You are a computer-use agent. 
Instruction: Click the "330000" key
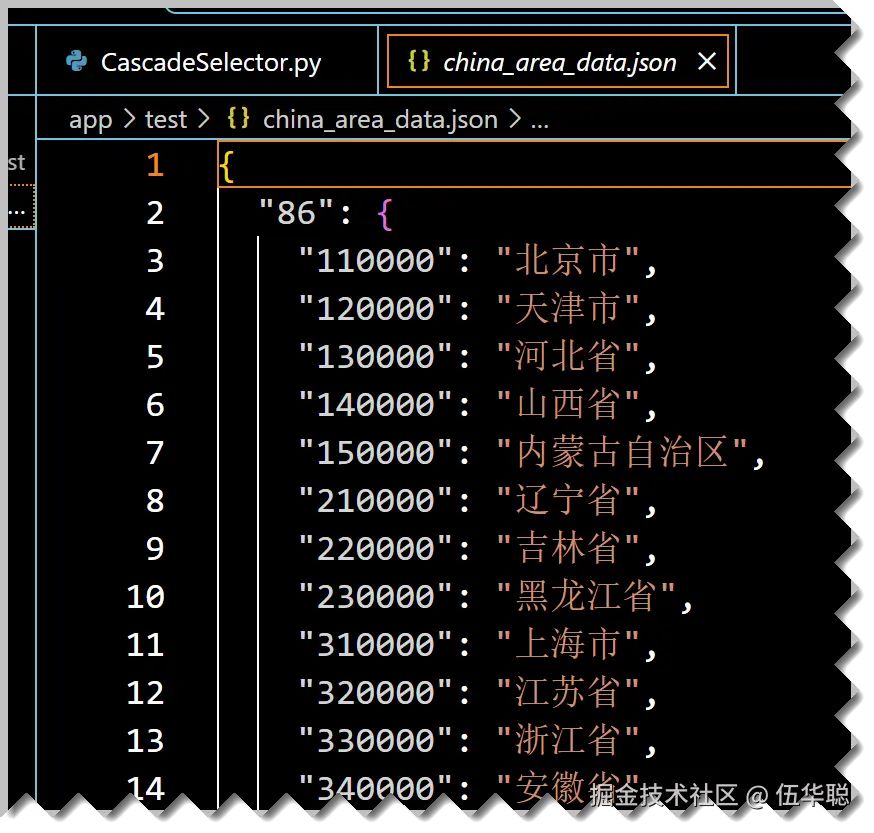coord(375,740)
